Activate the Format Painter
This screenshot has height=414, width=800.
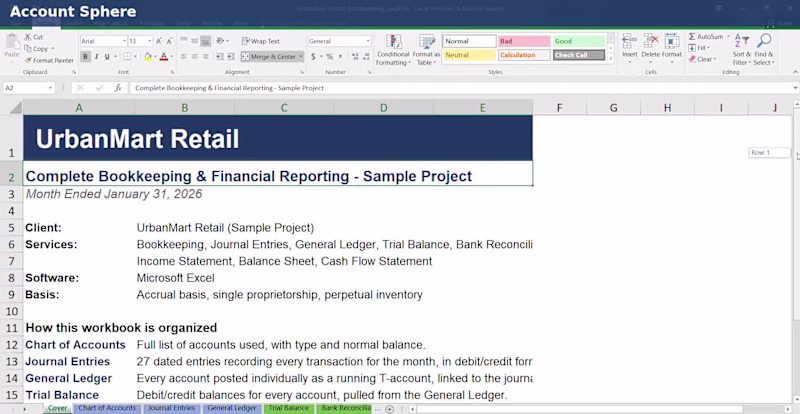[x=49, y=60]
